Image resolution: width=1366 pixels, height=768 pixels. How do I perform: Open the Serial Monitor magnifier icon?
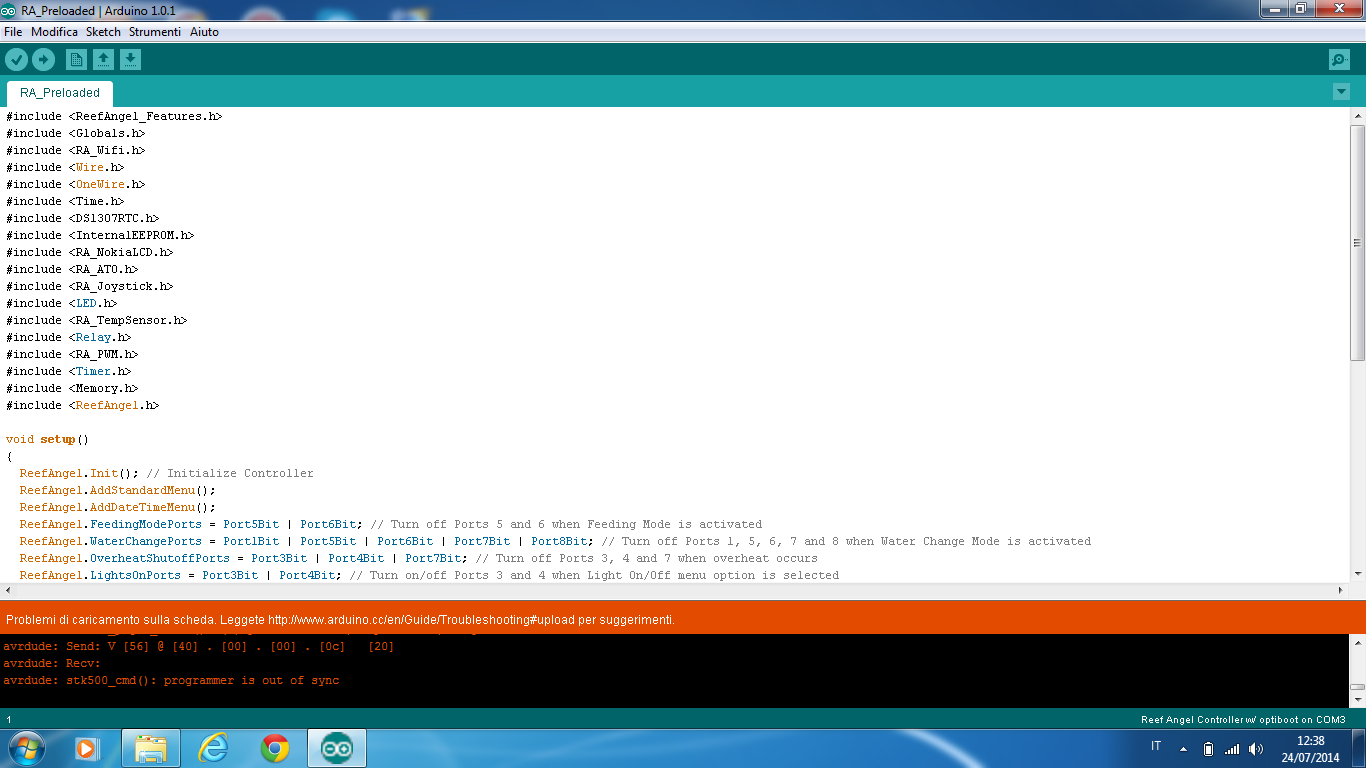1339,60
